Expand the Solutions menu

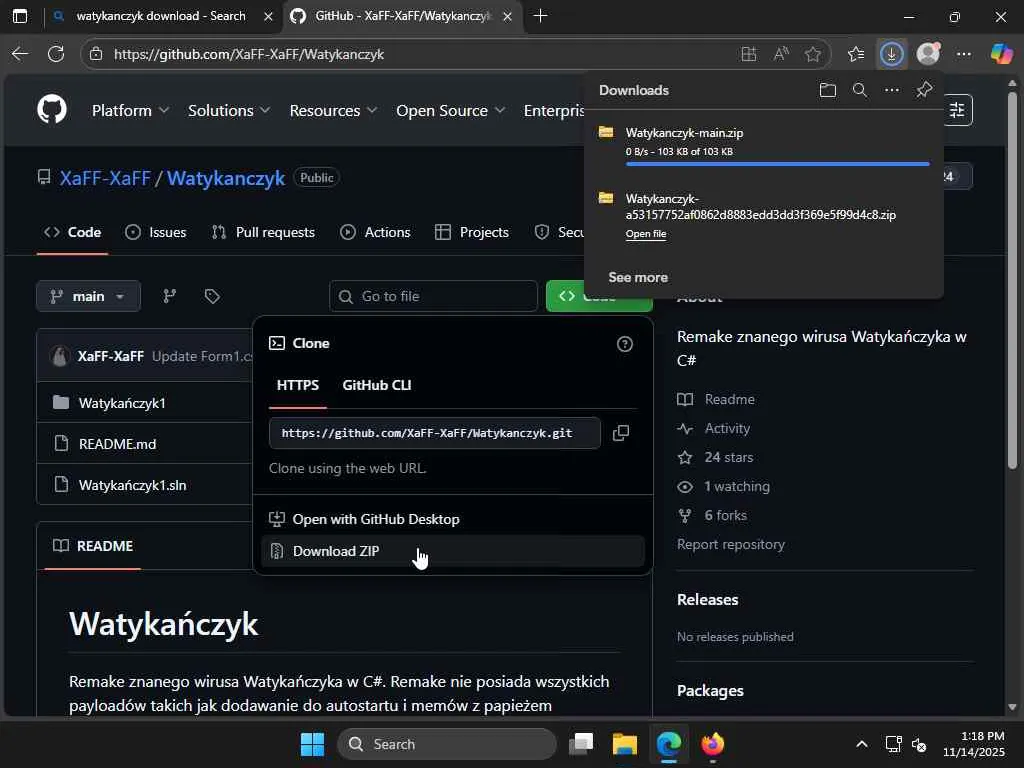pos(229,110)
